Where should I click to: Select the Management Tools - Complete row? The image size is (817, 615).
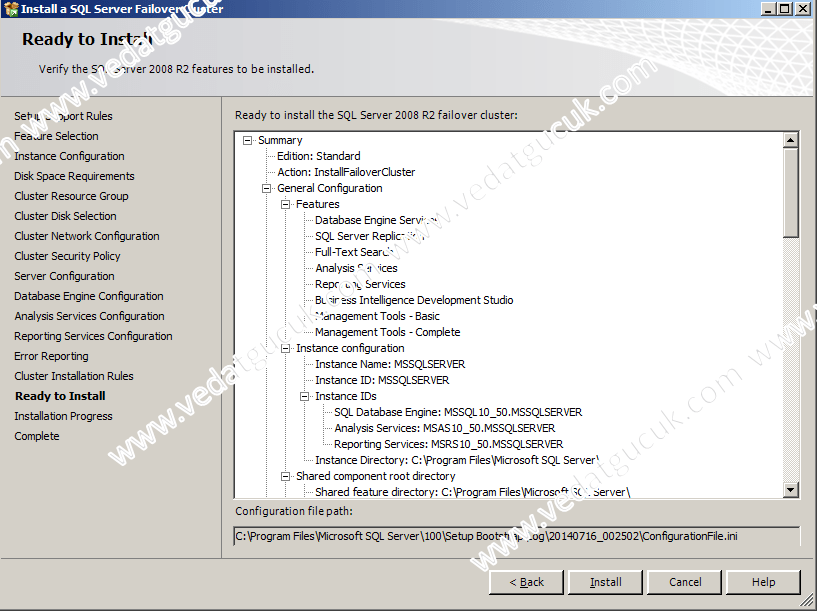click(x=388, y=332)
